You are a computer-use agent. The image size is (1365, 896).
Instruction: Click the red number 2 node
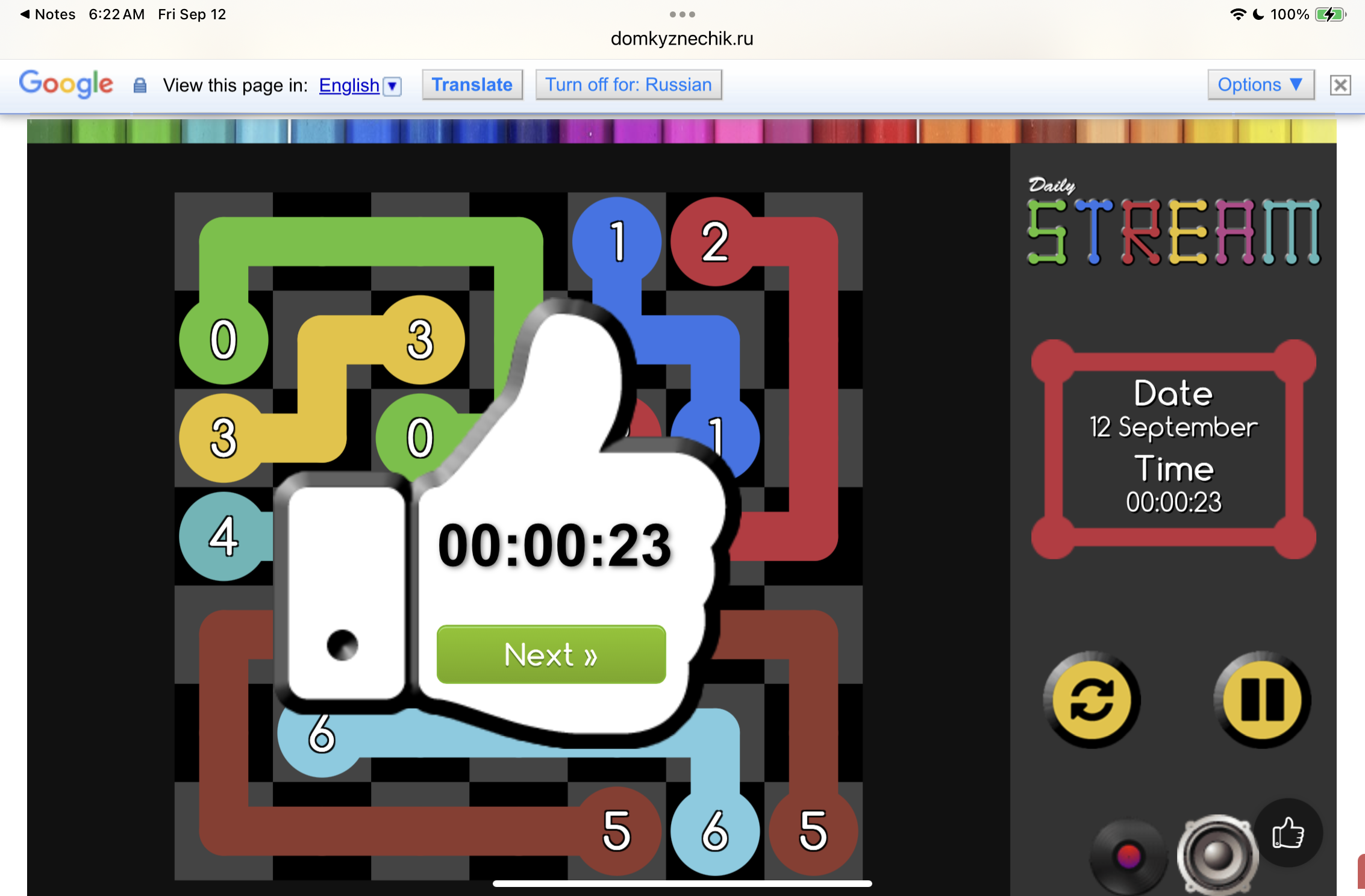(x=714, y=241)
